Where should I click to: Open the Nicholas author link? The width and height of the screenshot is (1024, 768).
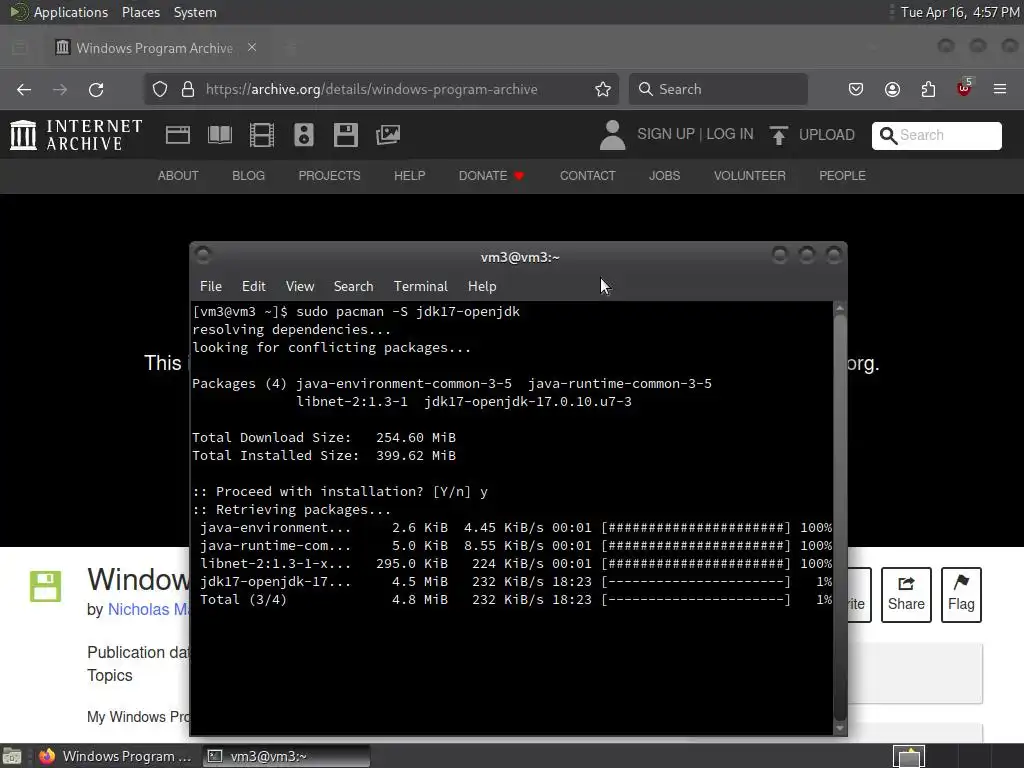(x=148, y=609)
